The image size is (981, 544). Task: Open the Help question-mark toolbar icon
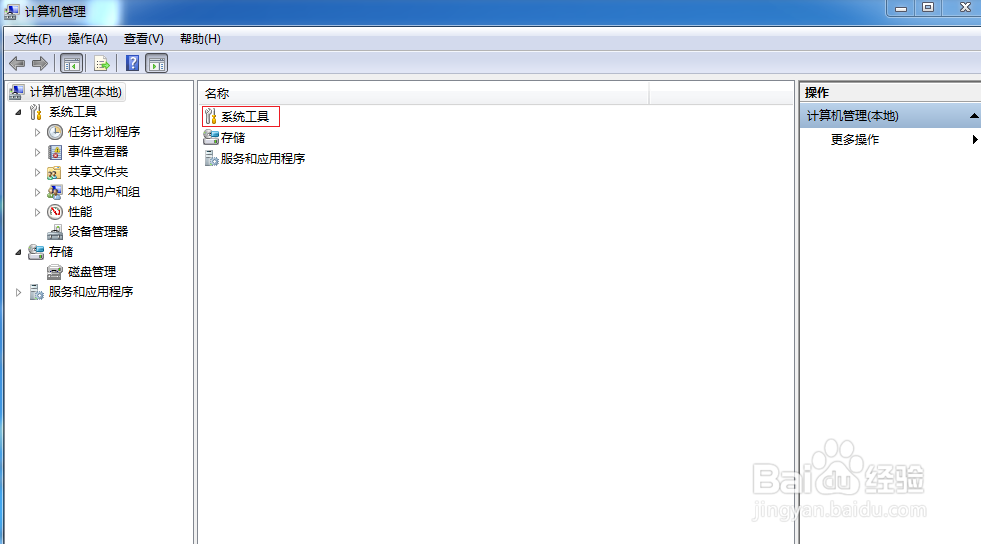(x=133, y=63)
